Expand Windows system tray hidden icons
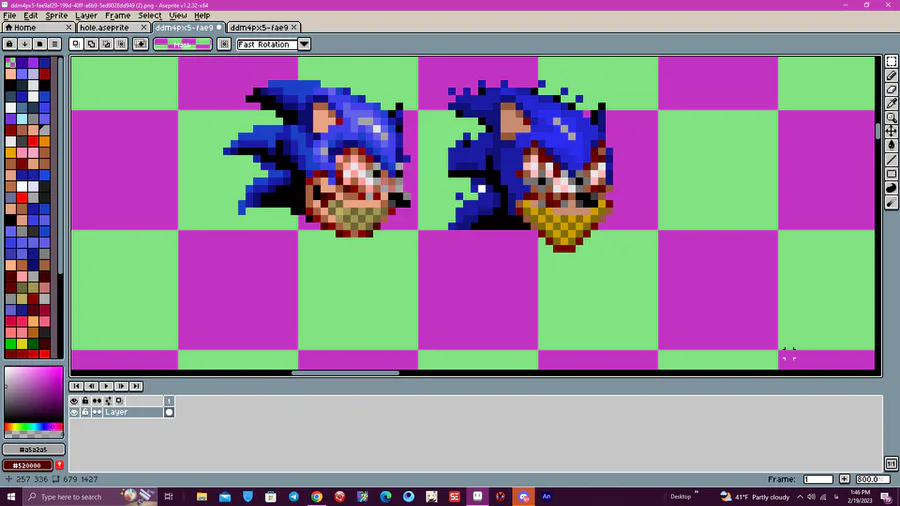Viewport: 900px width, 506px height. (800, 497)
